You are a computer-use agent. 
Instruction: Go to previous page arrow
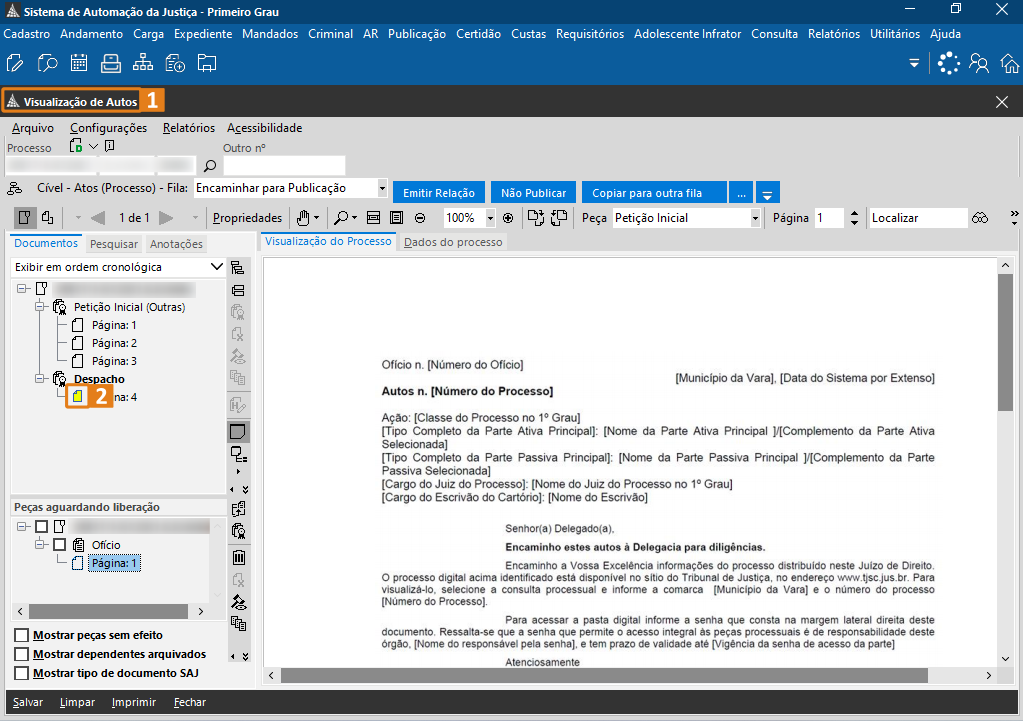pos(99,218)
